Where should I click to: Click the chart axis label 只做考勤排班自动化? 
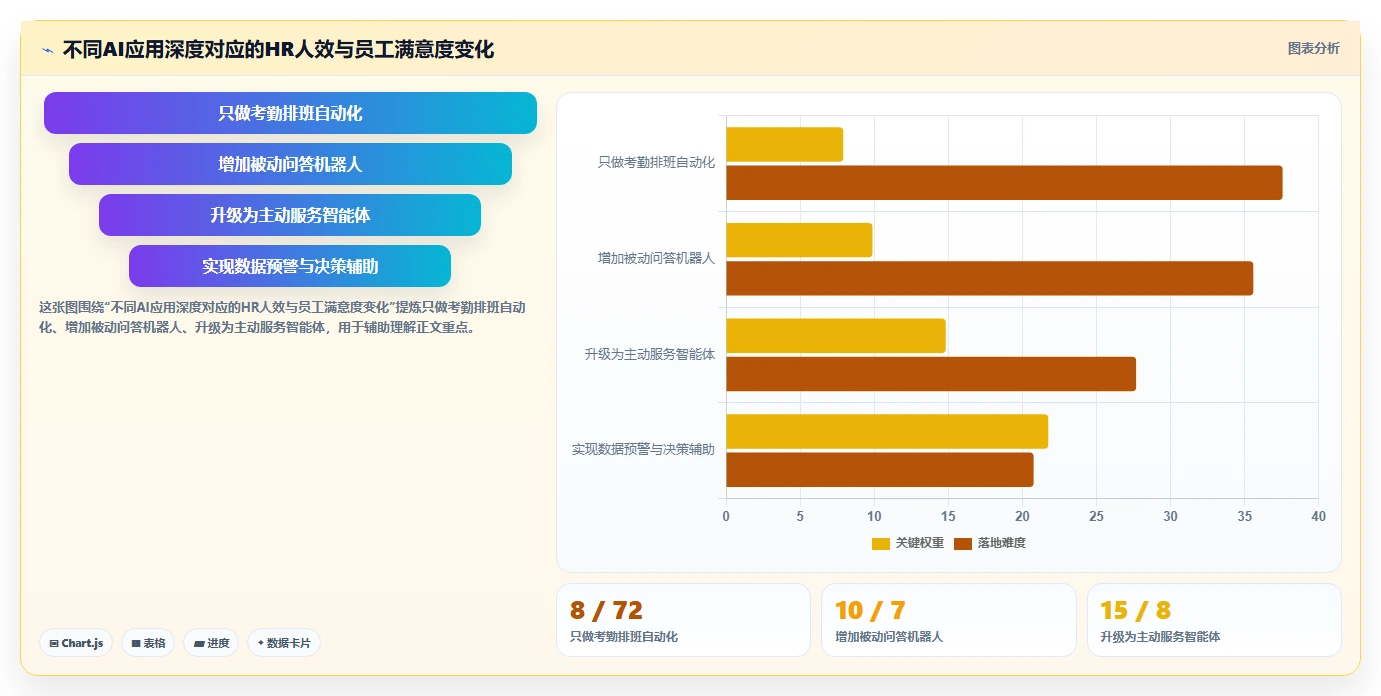point(656,162)
